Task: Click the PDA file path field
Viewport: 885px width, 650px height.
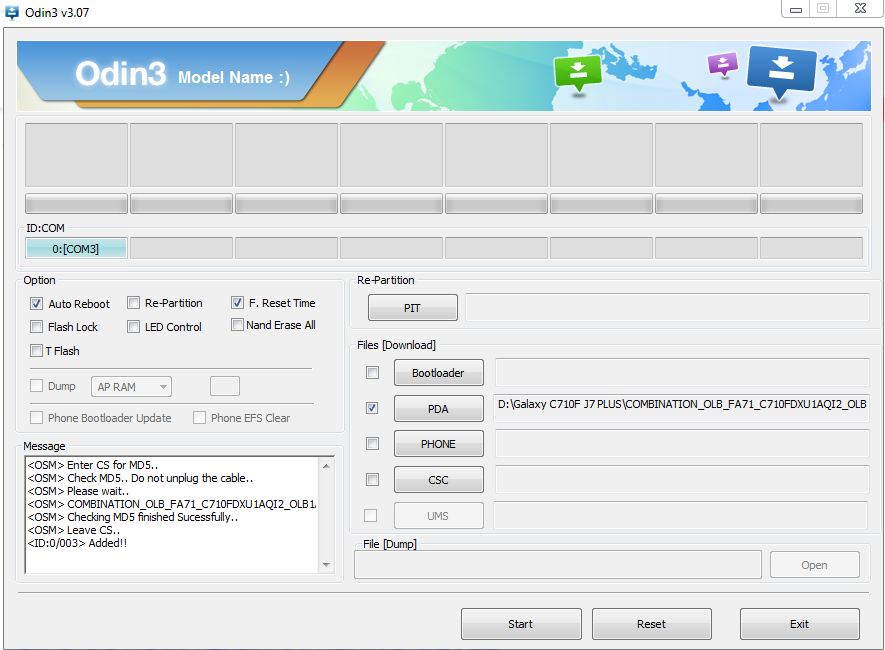Action: point(681,407)
